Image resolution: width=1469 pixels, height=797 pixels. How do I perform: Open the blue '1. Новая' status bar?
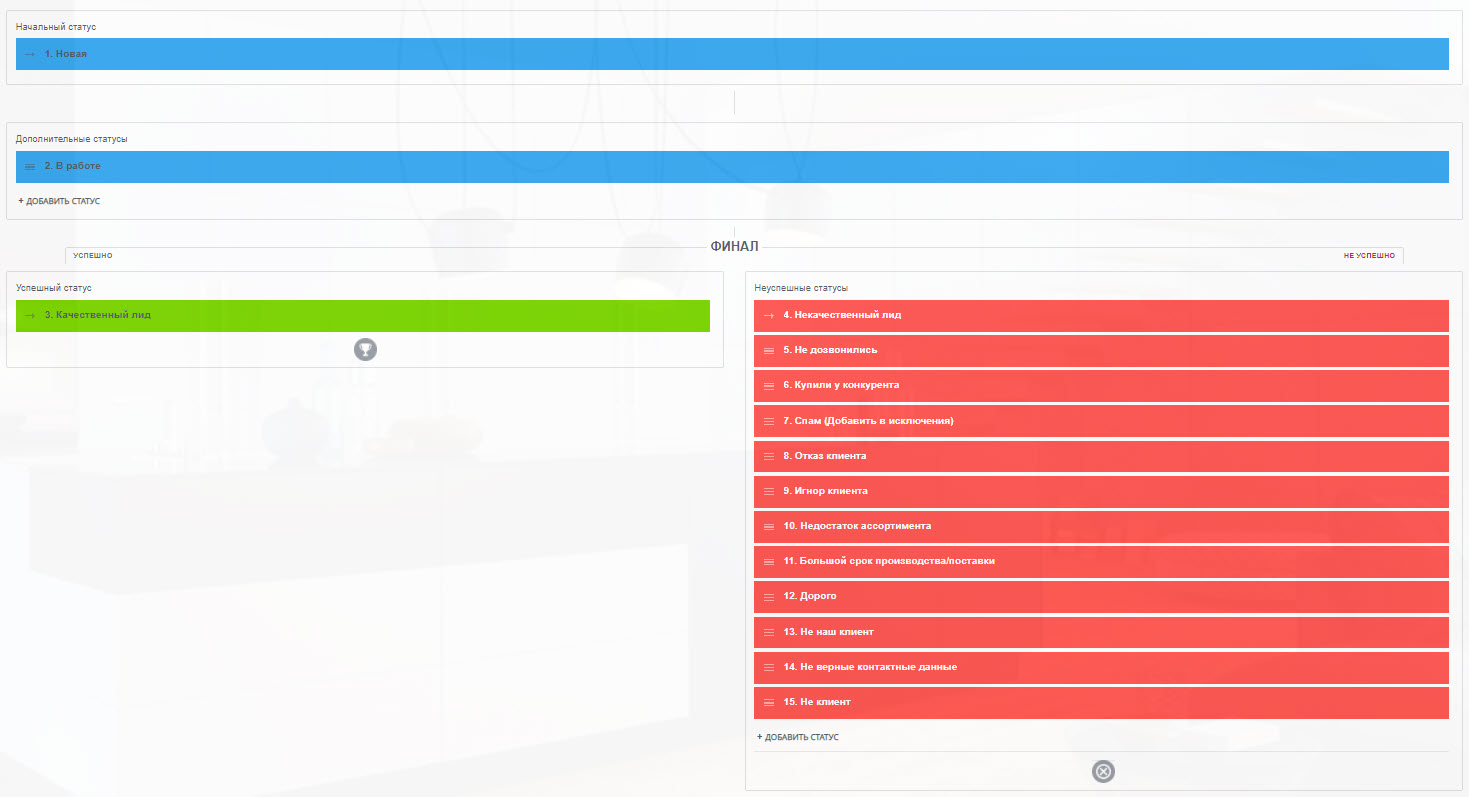click(732, 54)
